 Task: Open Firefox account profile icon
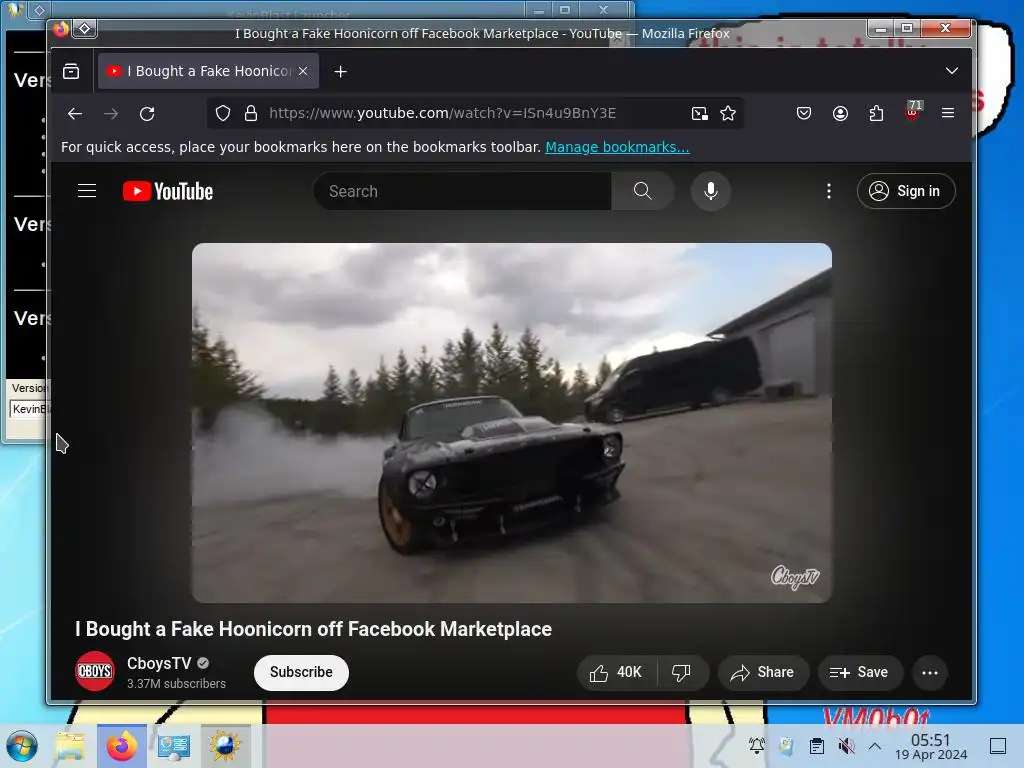tap(840, 114)
